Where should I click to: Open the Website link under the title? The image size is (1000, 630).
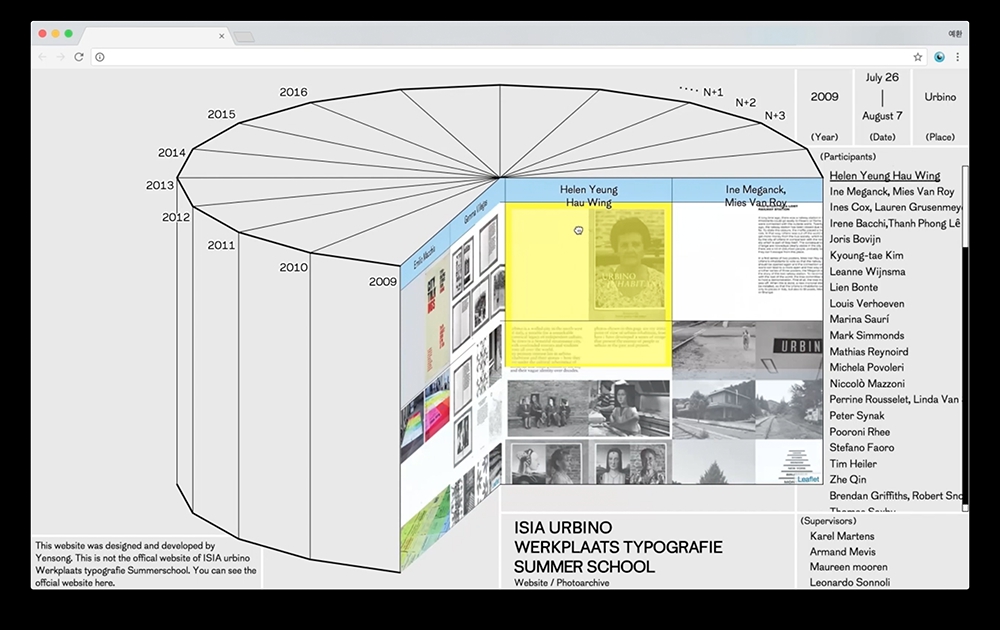tap(531, 583)
